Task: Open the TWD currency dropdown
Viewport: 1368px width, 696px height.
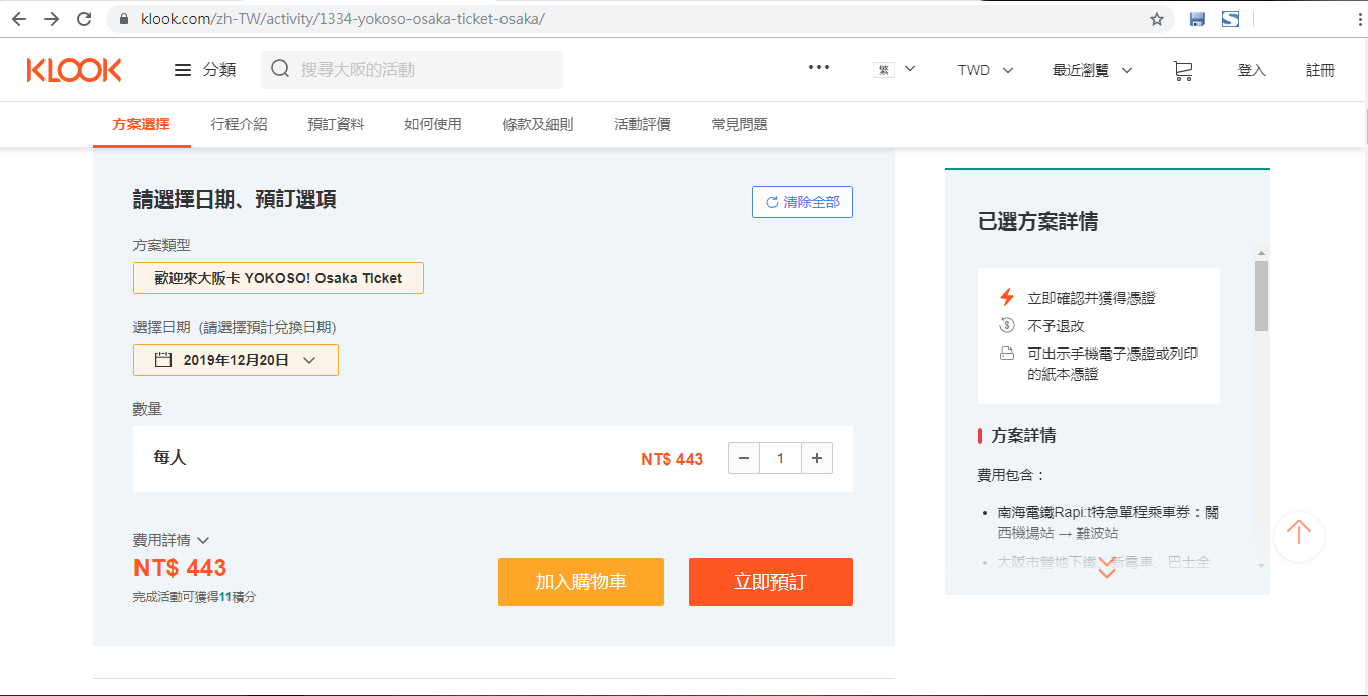Action: (x=985, y=70)
